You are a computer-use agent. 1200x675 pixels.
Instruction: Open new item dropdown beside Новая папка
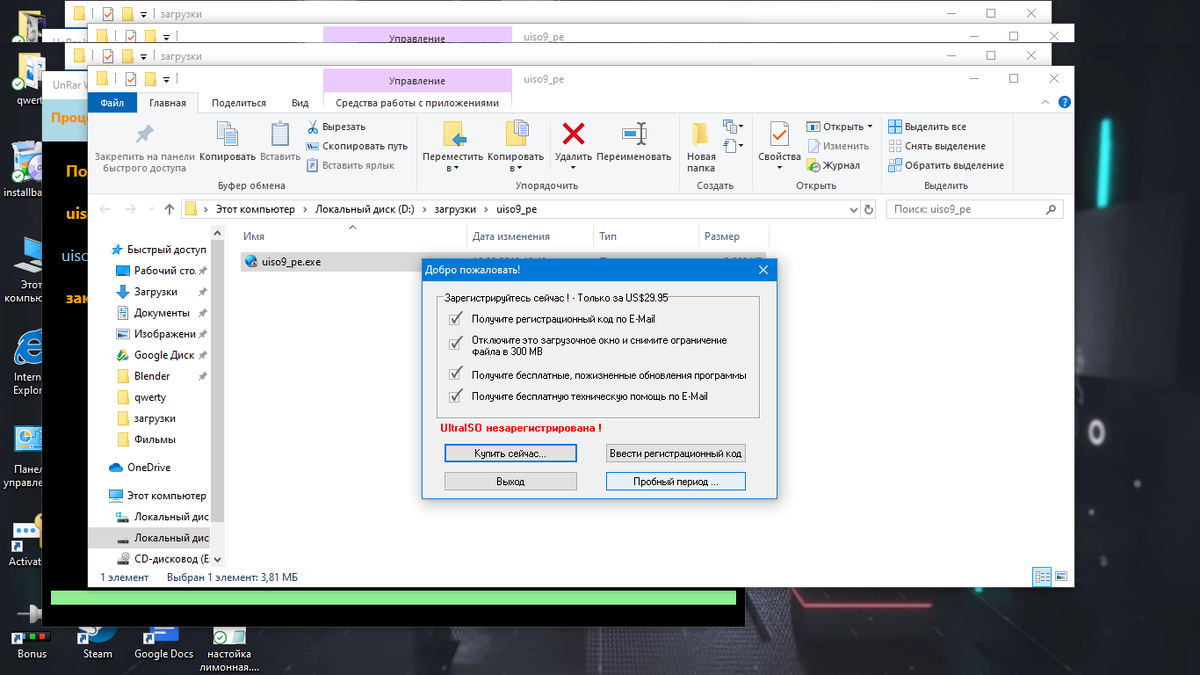[733, 127]
